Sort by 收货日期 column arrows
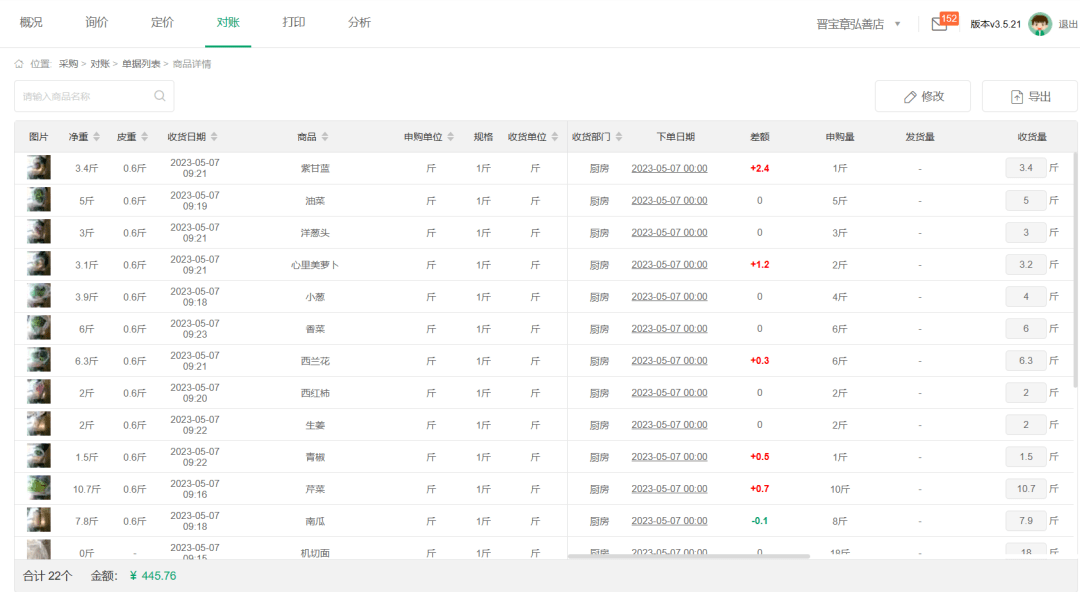 [x=214, y=137]
